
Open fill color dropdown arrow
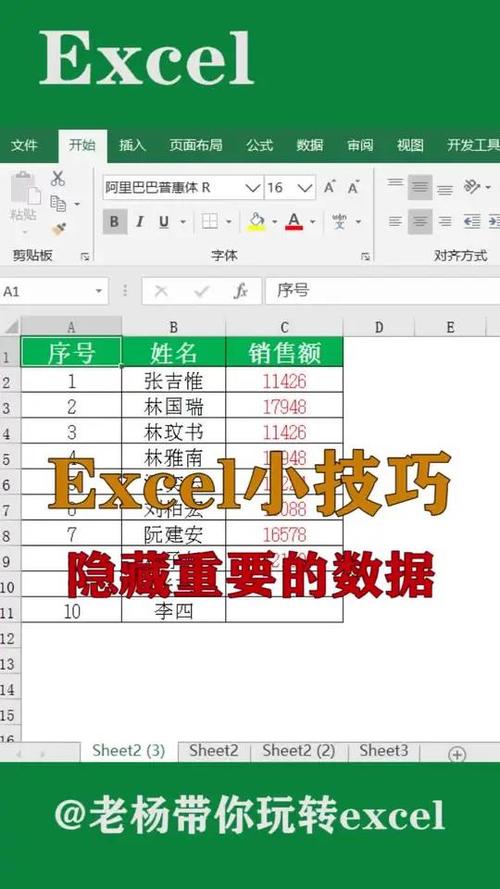(x=274, y=222)
